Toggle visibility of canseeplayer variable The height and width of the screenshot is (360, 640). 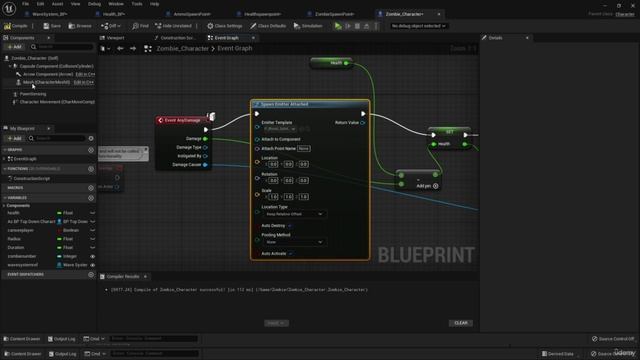[93, 231]
